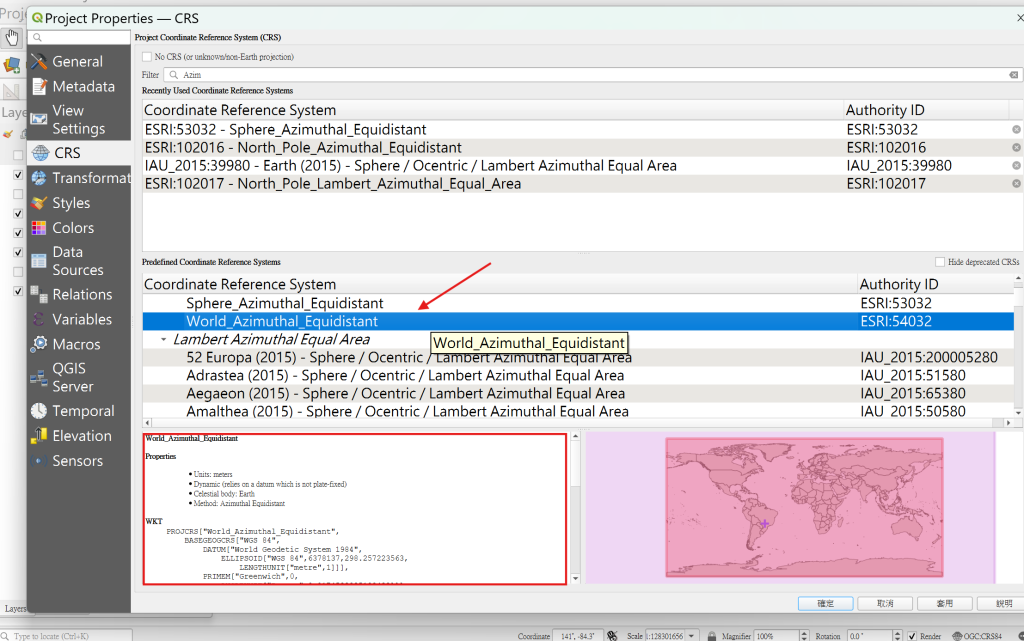Screen dimensions: 1024x641
Task: Click the Temporal clock icon in sidebar
Action: click(39, 411)
